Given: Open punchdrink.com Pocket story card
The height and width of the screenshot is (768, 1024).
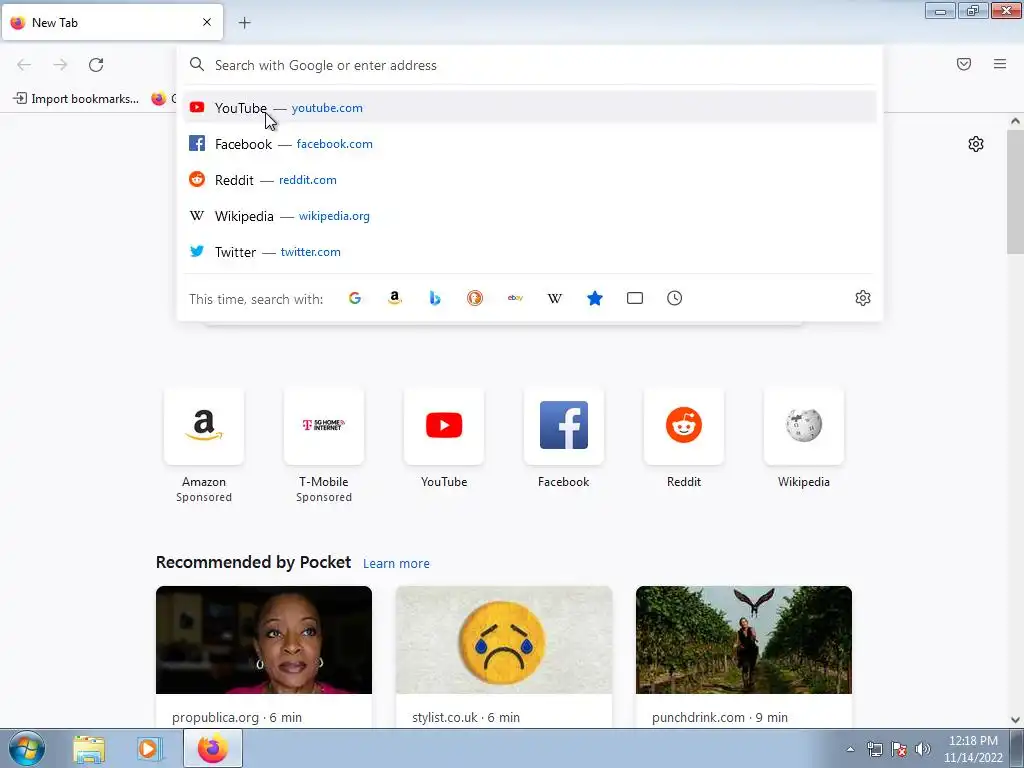Looking at the screenshot, I should click(x=744, y=656).
